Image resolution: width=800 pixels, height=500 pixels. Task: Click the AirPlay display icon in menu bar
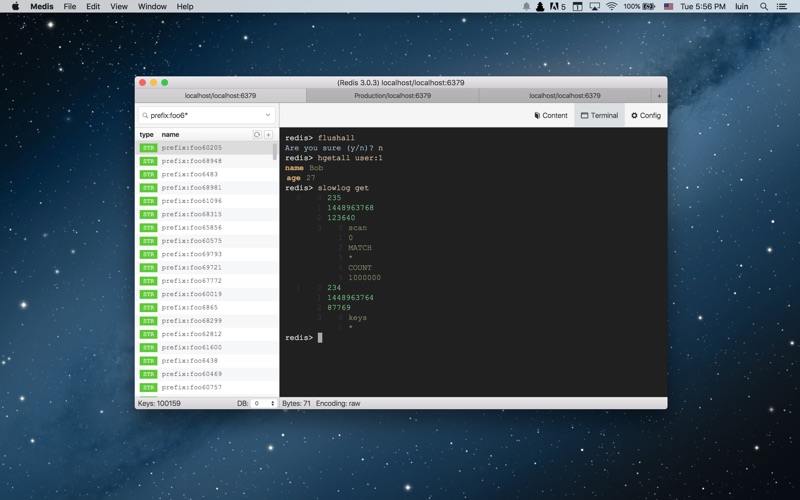tap(594, 7)
